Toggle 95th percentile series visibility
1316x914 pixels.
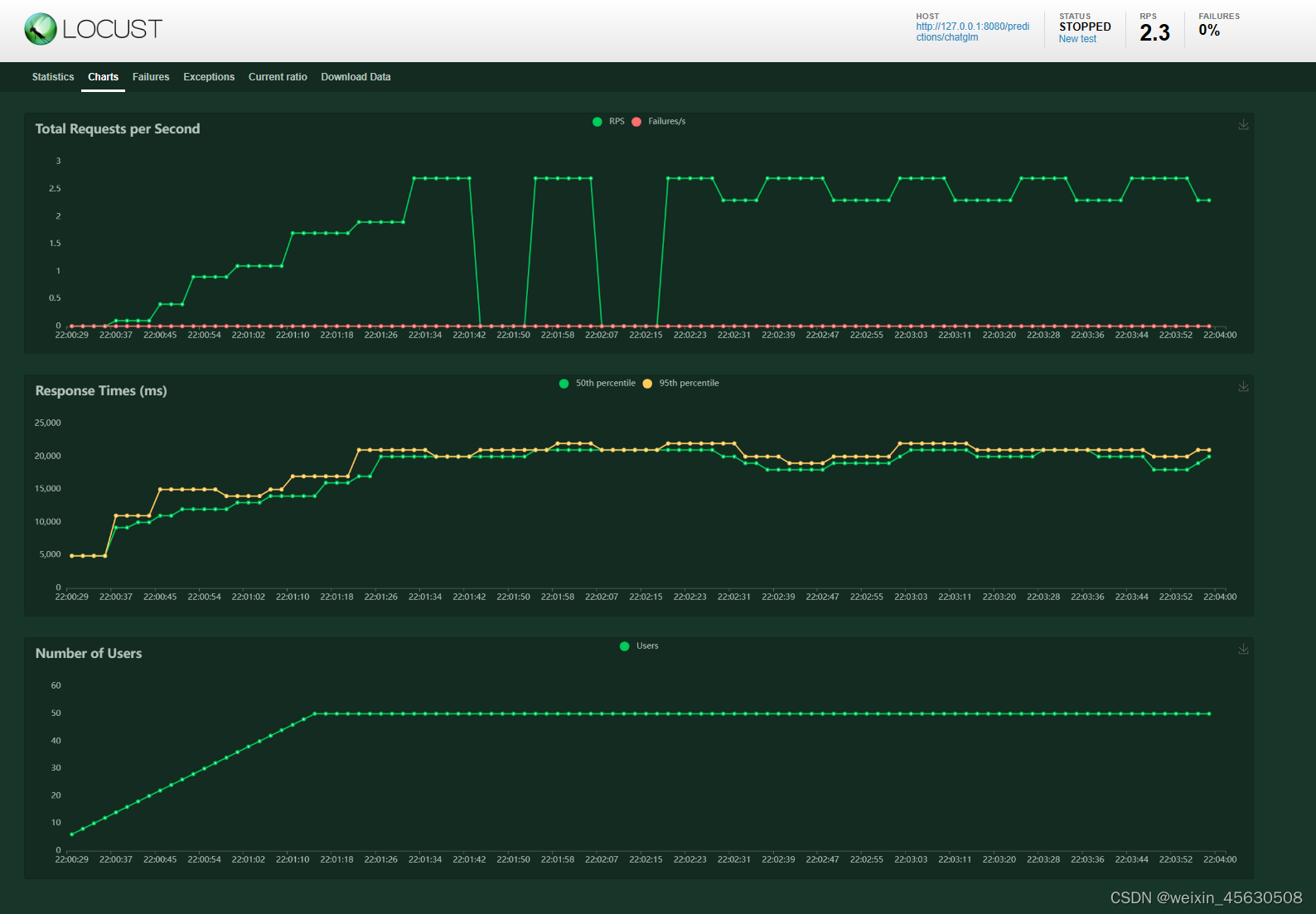(x=681, y=384)
